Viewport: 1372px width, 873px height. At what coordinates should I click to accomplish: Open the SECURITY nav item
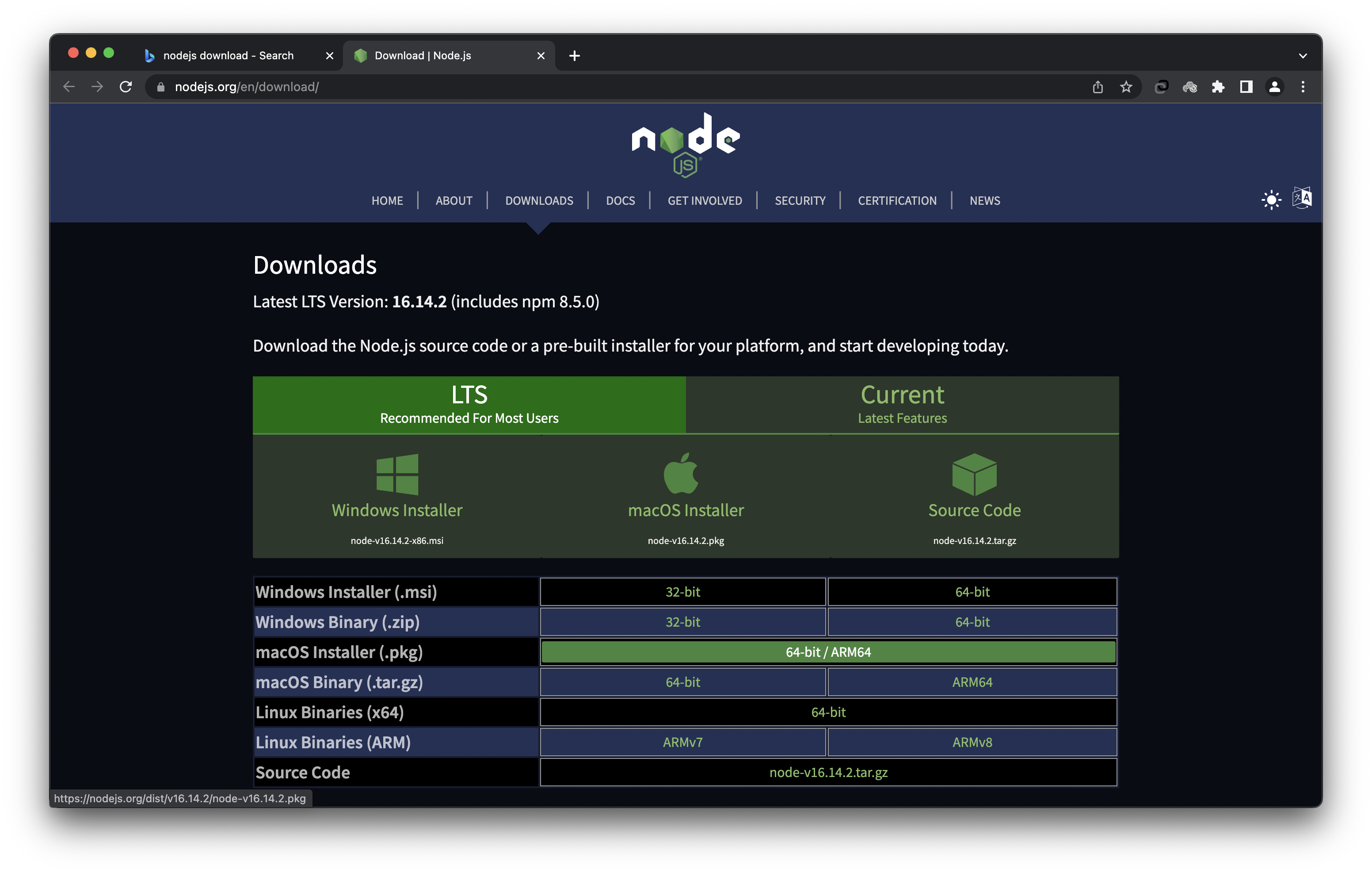click(x=800, y=201)
